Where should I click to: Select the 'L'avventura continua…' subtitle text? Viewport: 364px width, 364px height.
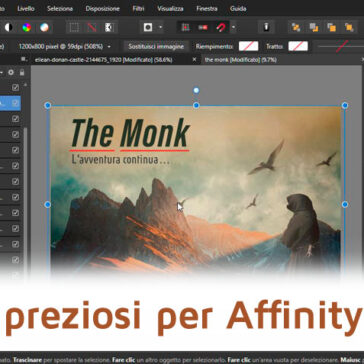(x=121, y=160)
